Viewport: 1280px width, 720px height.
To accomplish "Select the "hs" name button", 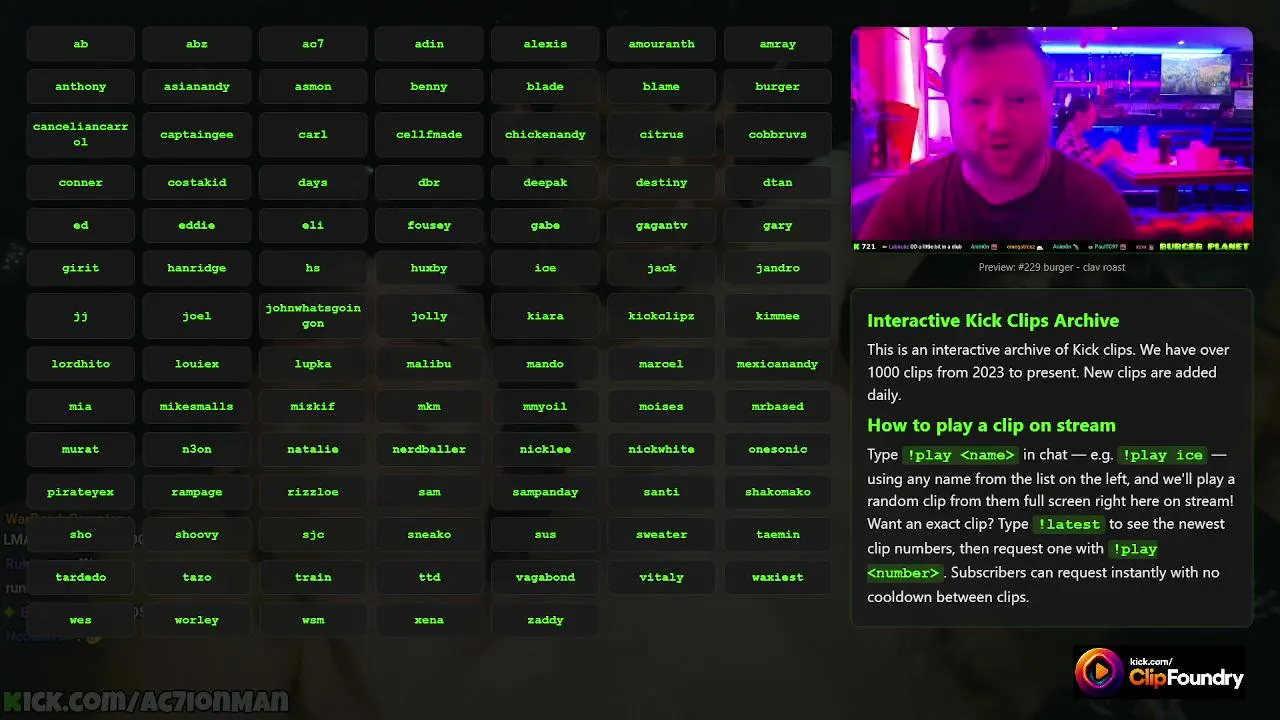I will [313, 268].
